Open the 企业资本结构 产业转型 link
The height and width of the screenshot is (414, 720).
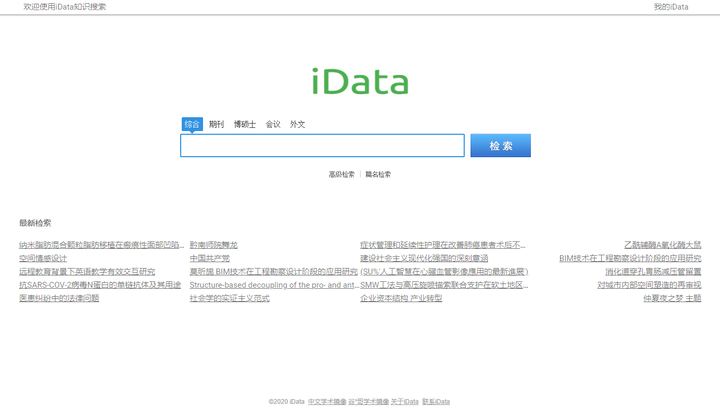401,298
